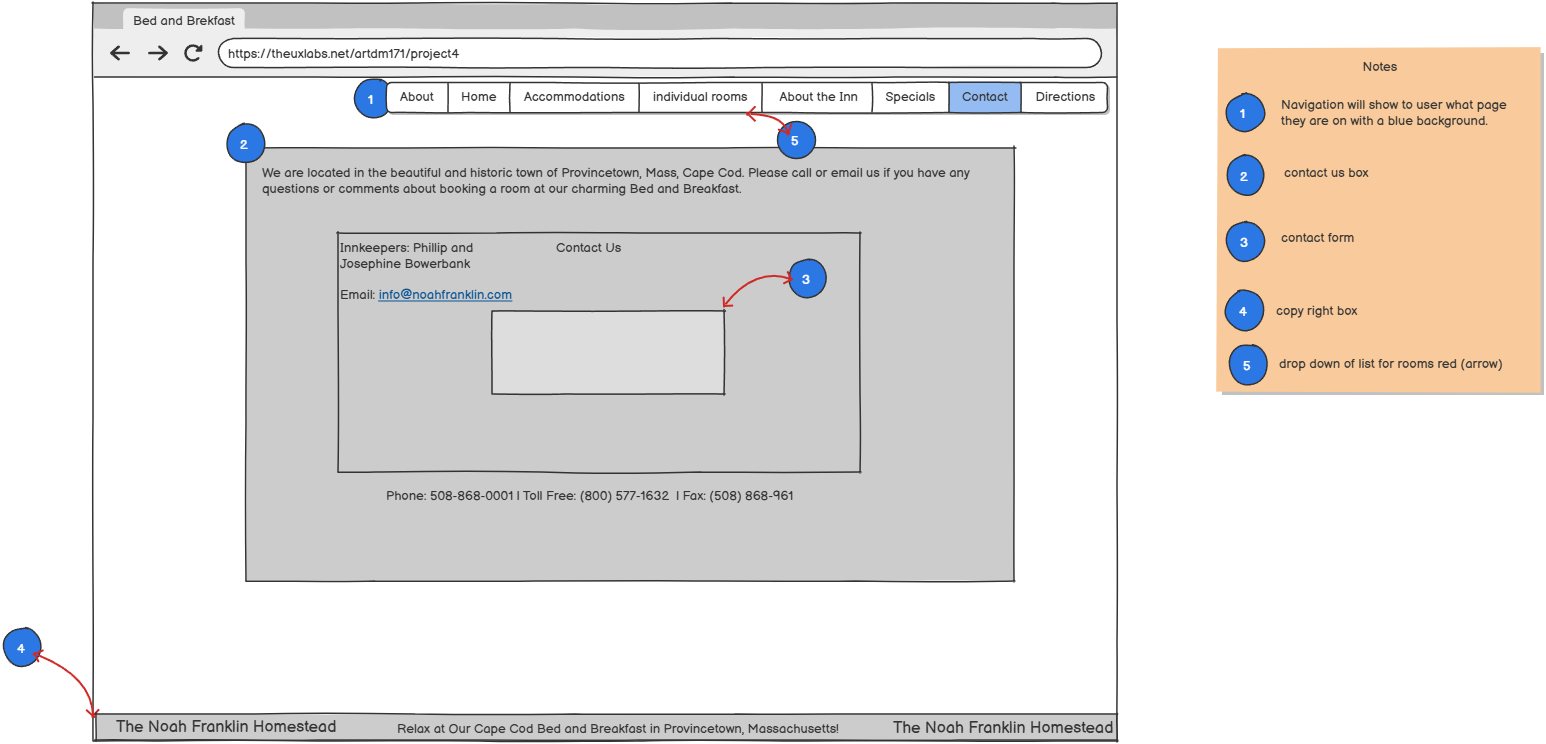Click the About the Inn nav link
This screenshot has height=744, width=1546.
click(x=818, y=97)
